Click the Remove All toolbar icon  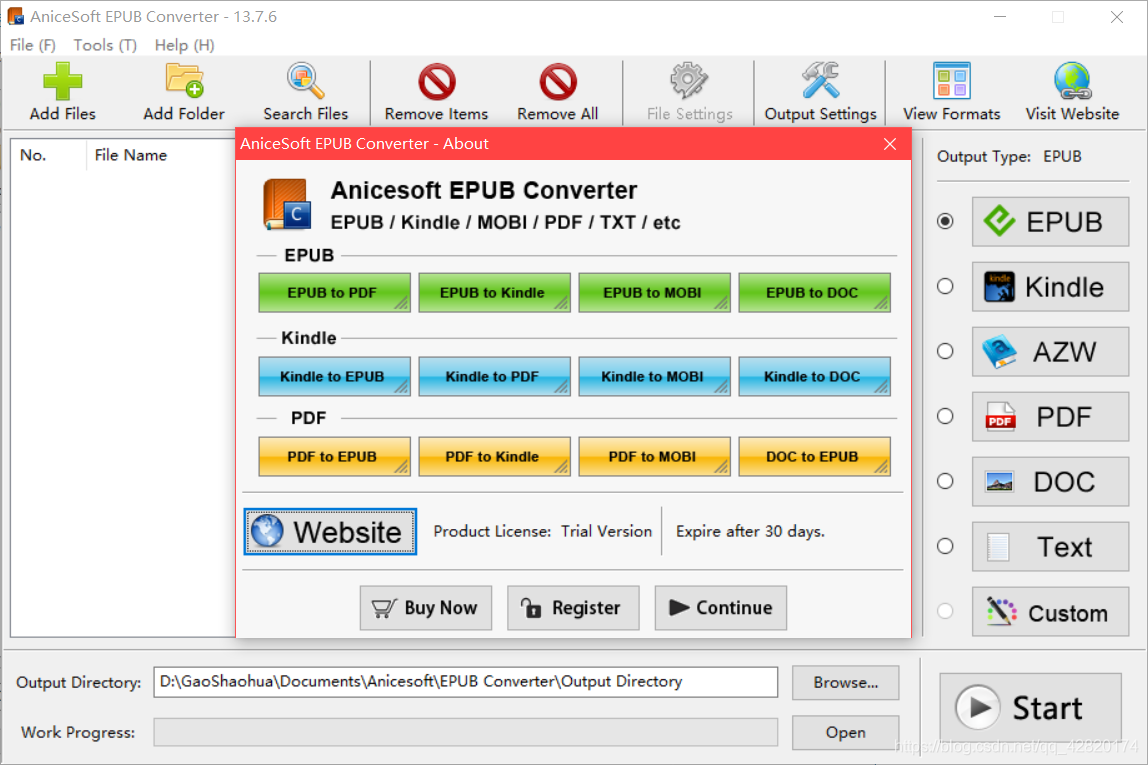[558, 81]
